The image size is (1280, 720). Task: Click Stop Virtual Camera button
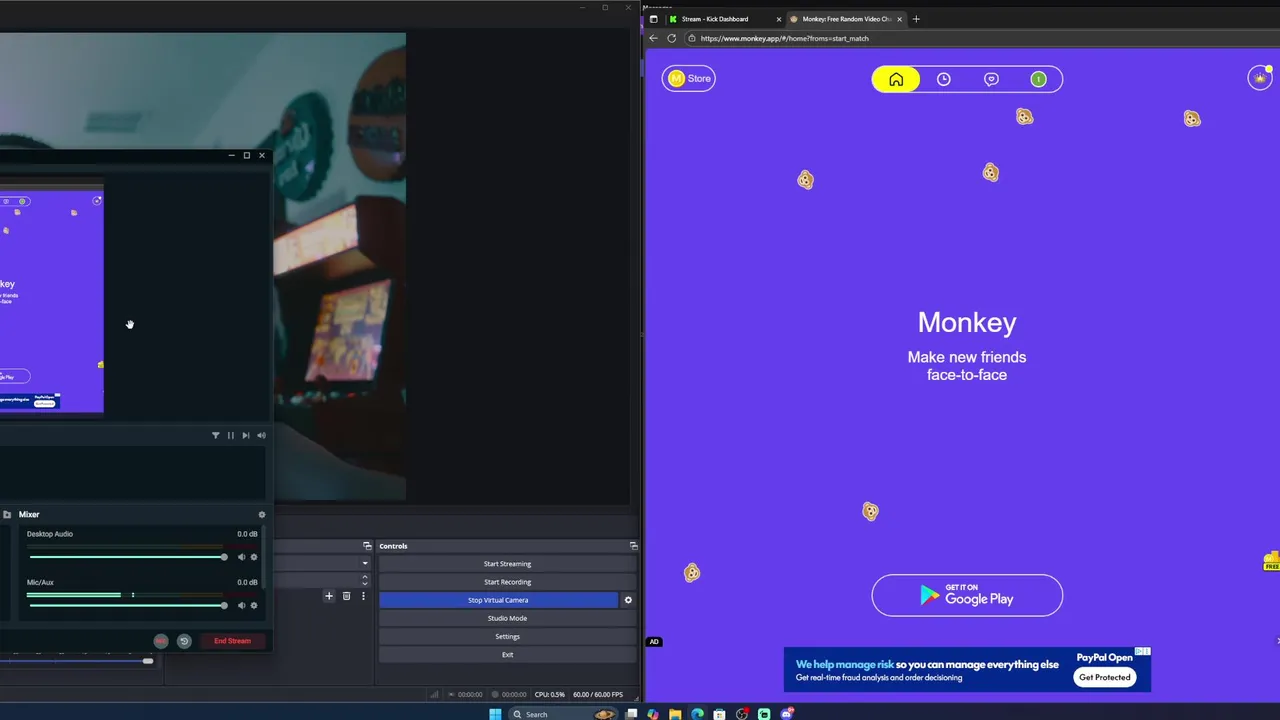point(498,600)
